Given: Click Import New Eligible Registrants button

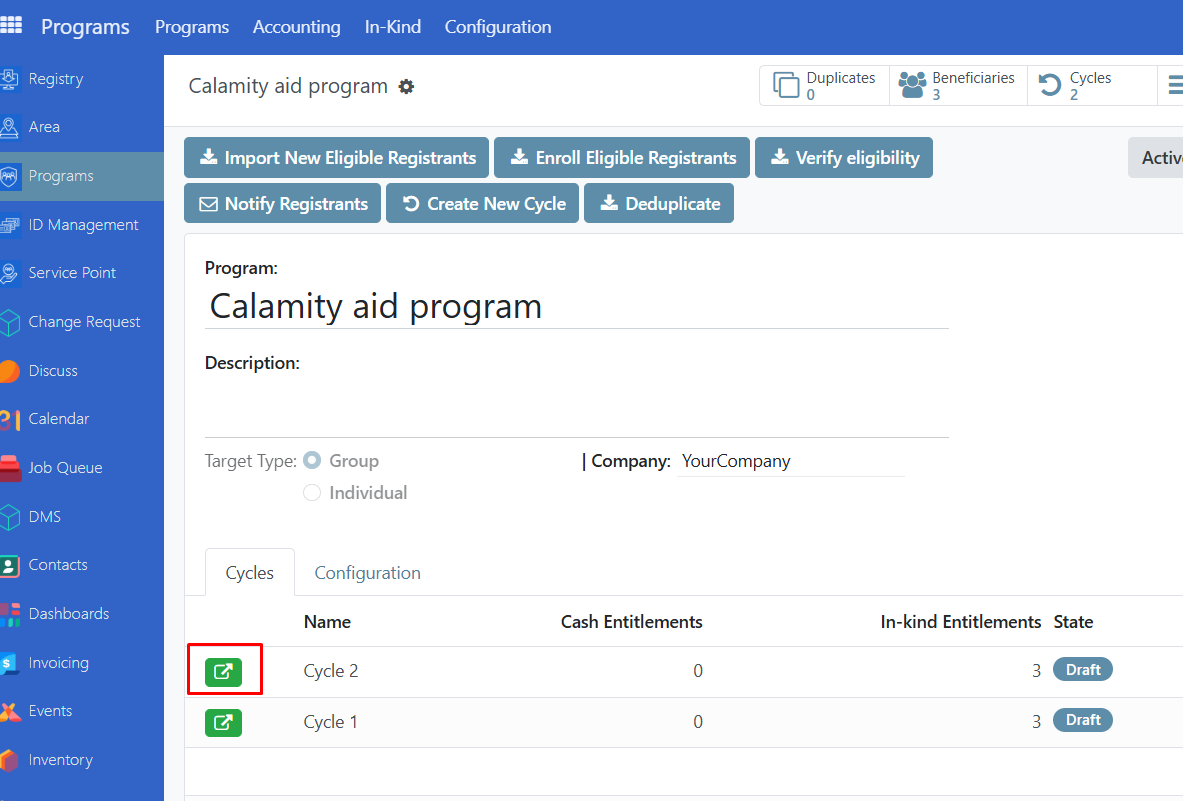Looking at the screenshot, I should pos(337,158).
